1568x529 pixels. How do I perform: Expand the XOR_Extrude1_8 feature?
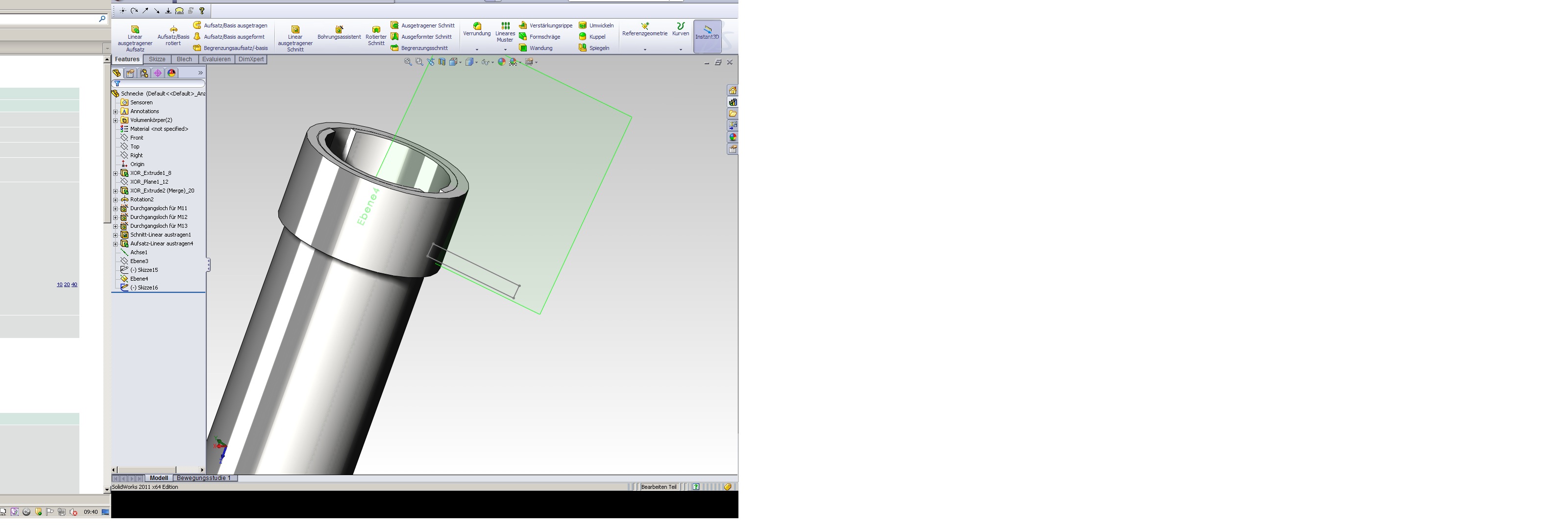coord(116,173)
